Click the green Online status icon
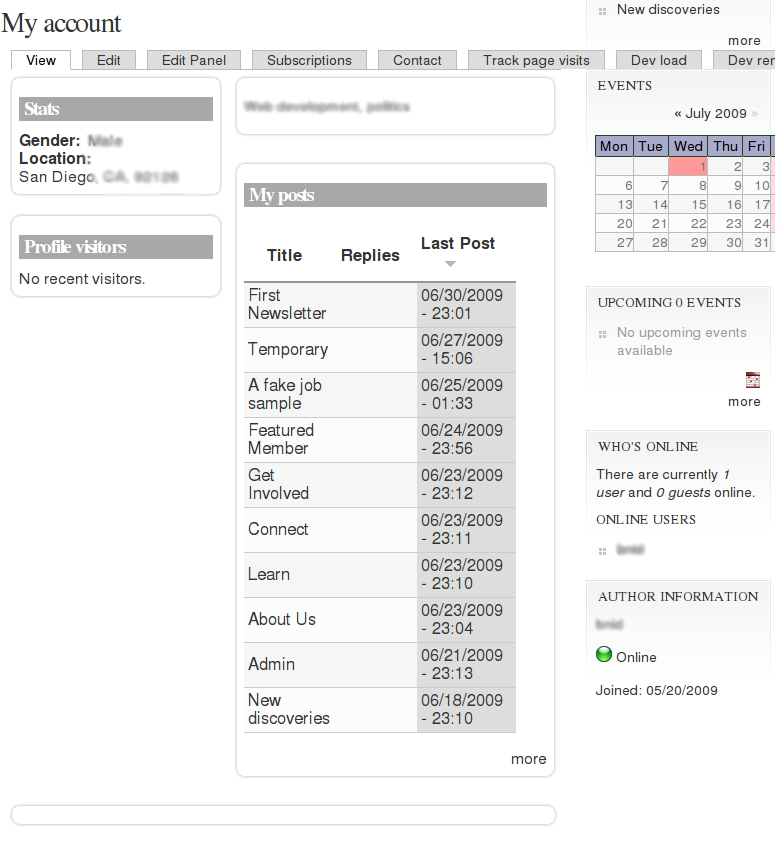 [x=604, y=654]
